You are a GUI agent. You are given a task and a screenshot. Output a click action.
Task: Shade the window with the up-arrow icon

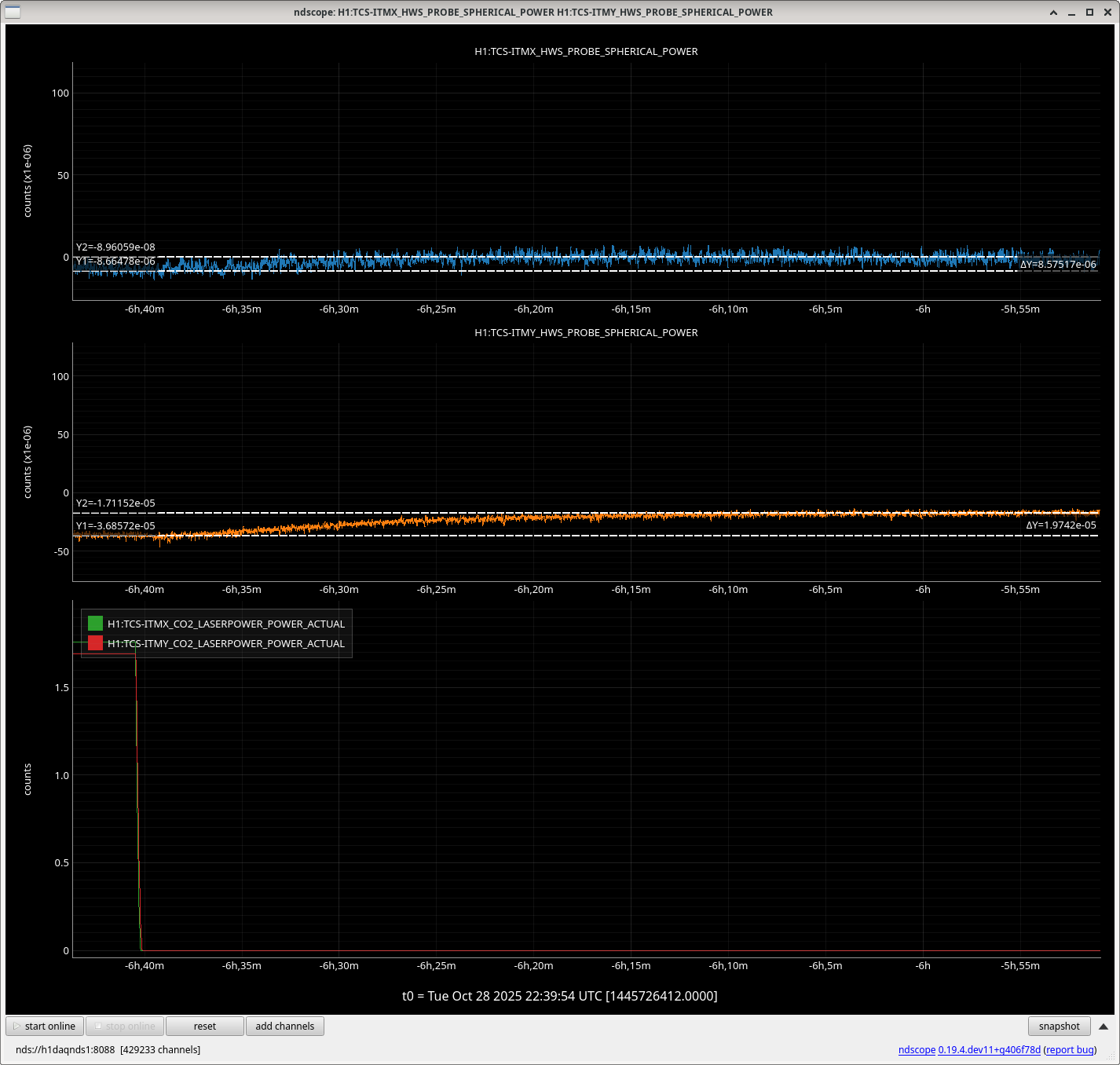tap(1053, 12)
